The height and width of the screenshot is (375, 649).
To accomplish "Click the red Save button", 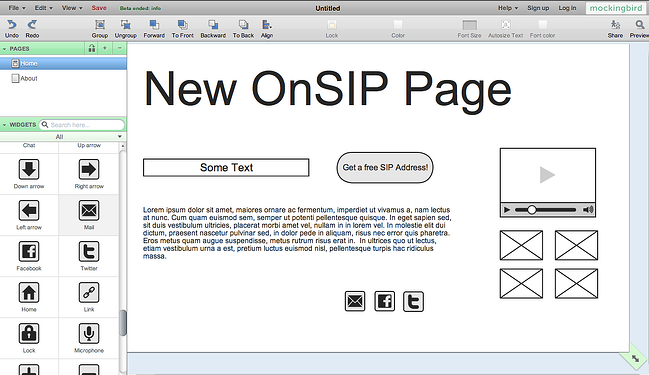I will point(99,8).
